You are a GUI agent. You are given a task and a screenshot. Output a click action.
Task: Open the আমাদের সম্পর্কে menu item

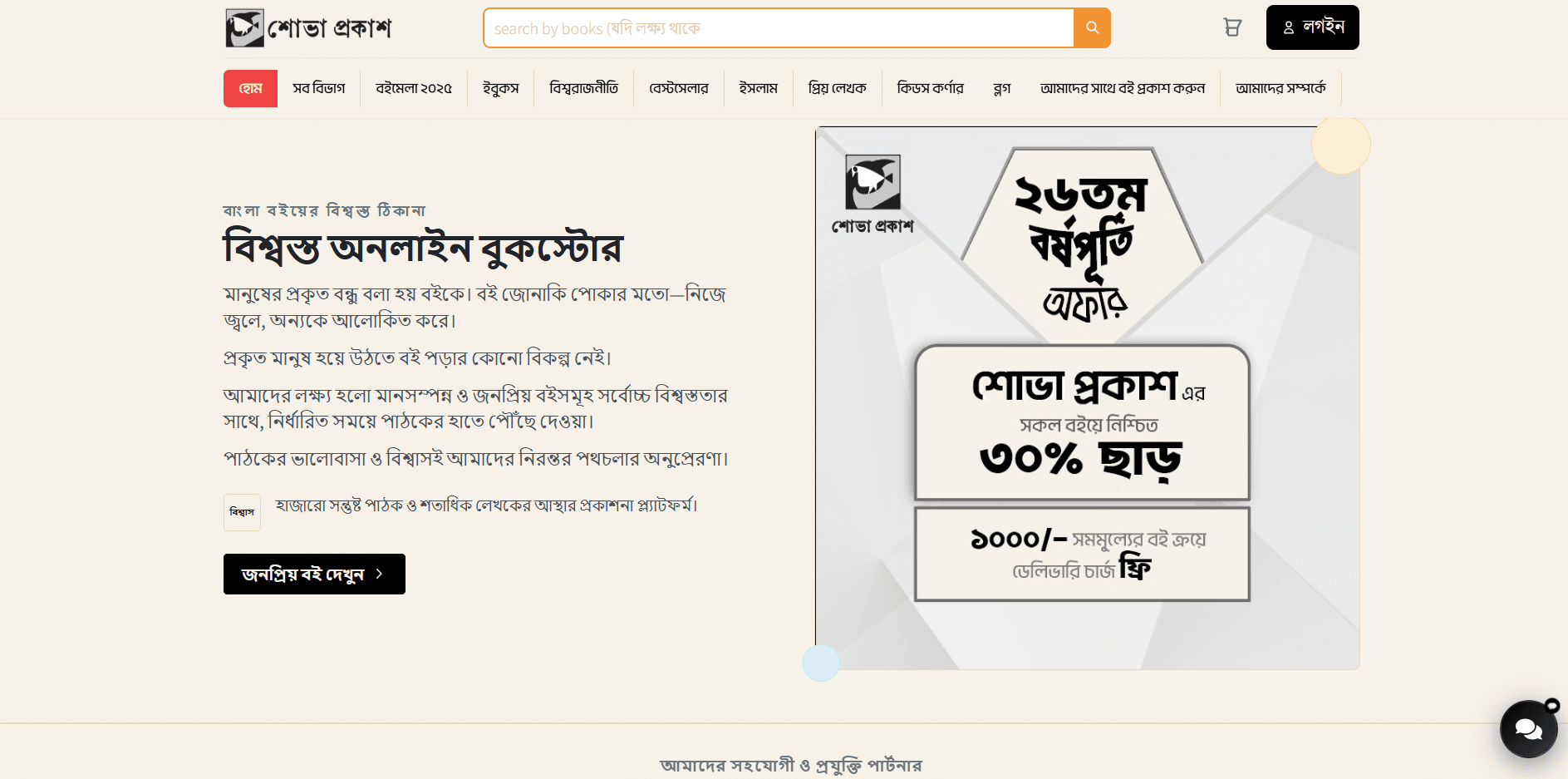coord(1280,89)
